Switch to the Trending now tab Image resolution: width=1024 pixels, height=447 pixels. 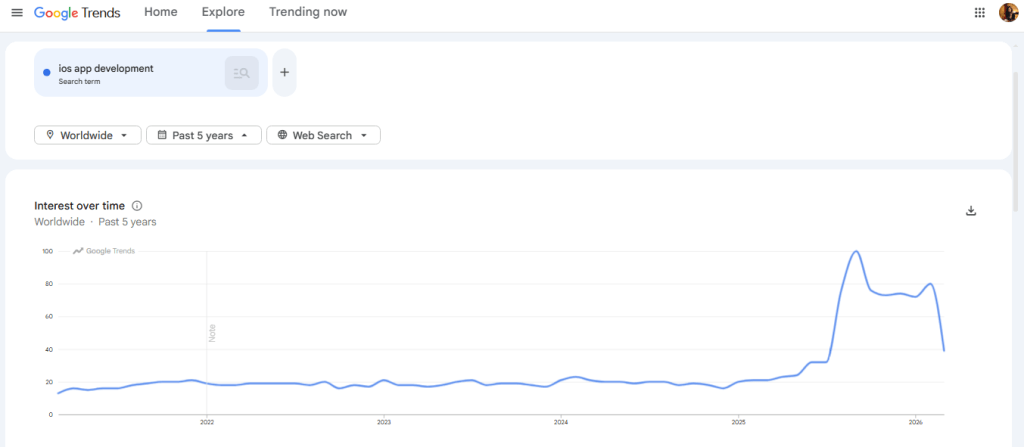(308, 12)
